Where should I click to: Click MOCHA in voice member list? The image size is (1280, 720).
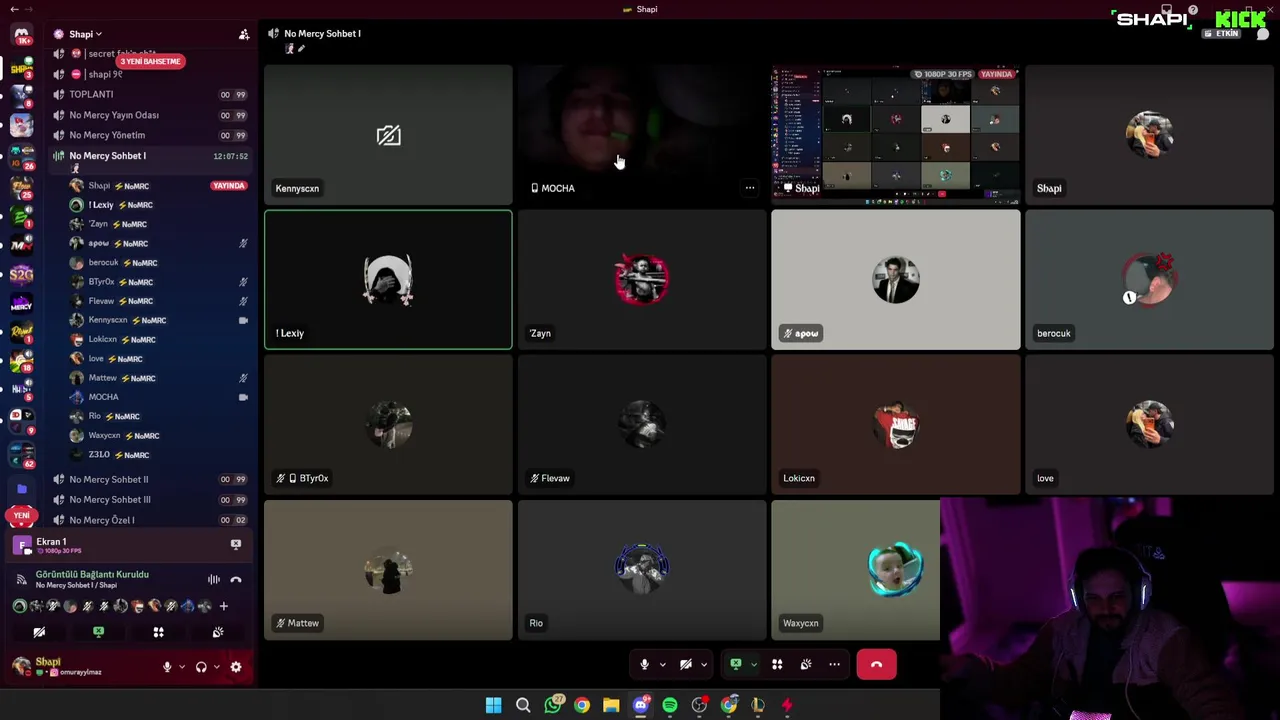point(158,397)
